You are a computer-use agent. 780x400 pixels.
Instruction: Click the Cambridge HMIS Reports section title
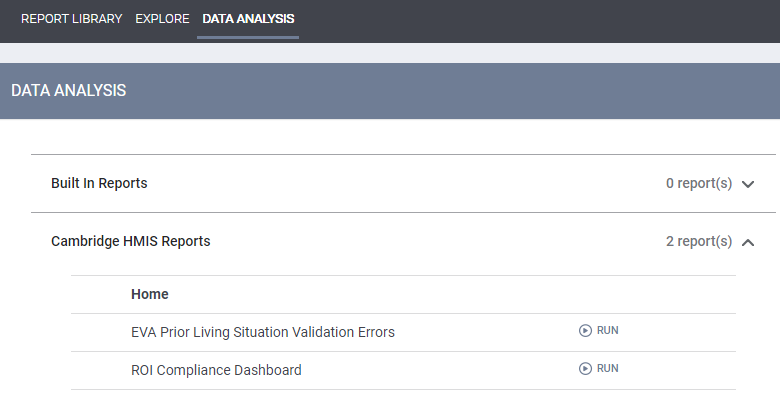point(130,242)
